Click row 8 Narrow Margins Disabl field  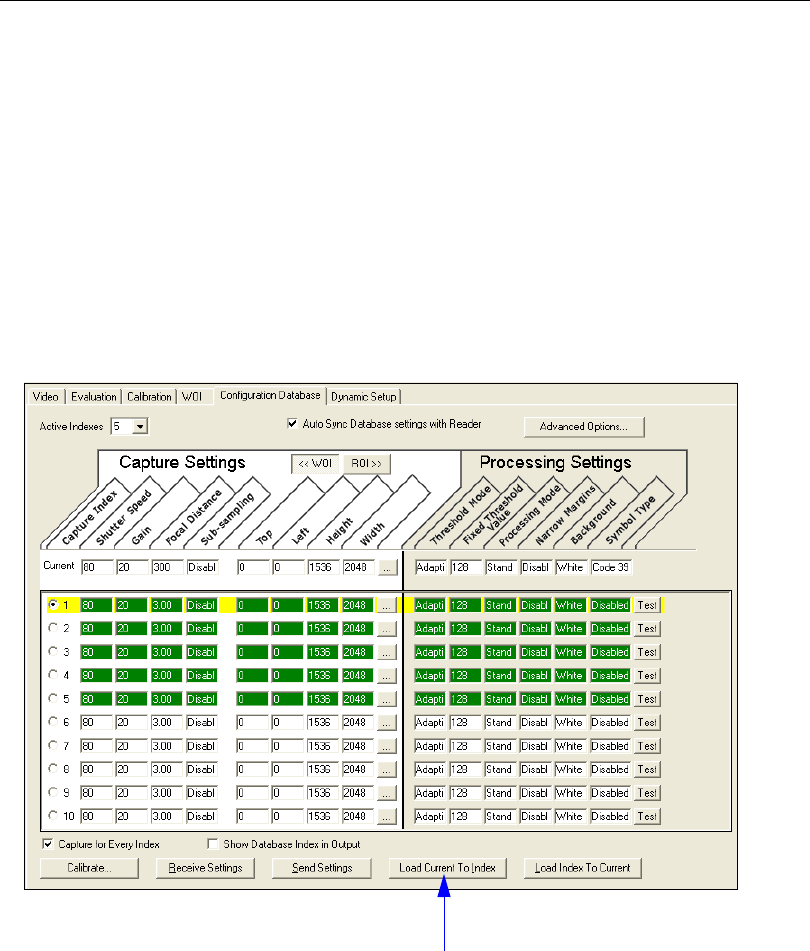coord(535,770)
